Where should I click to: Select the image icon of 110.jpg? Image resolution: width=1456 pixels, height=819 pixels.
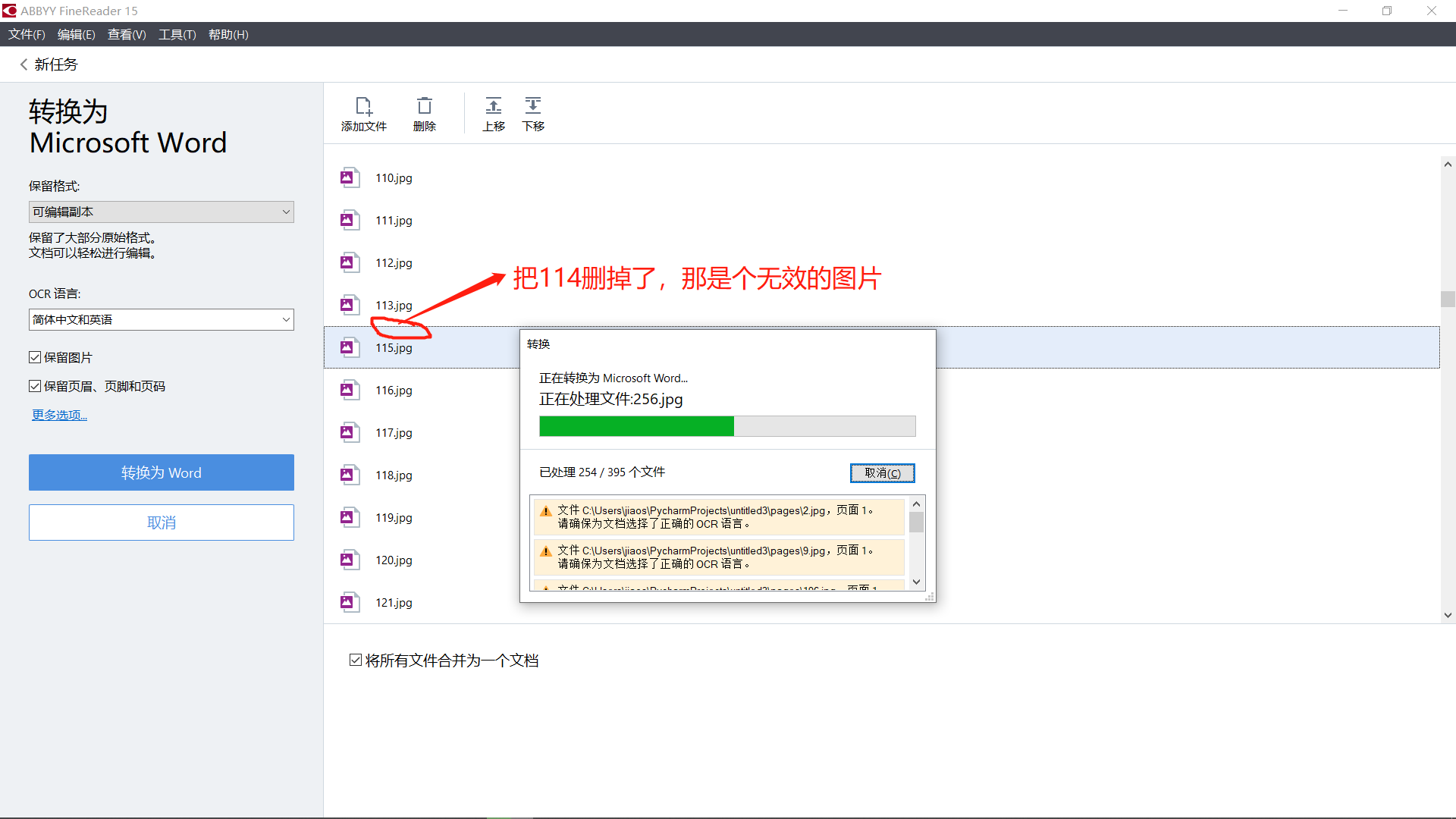pos(349,177)
